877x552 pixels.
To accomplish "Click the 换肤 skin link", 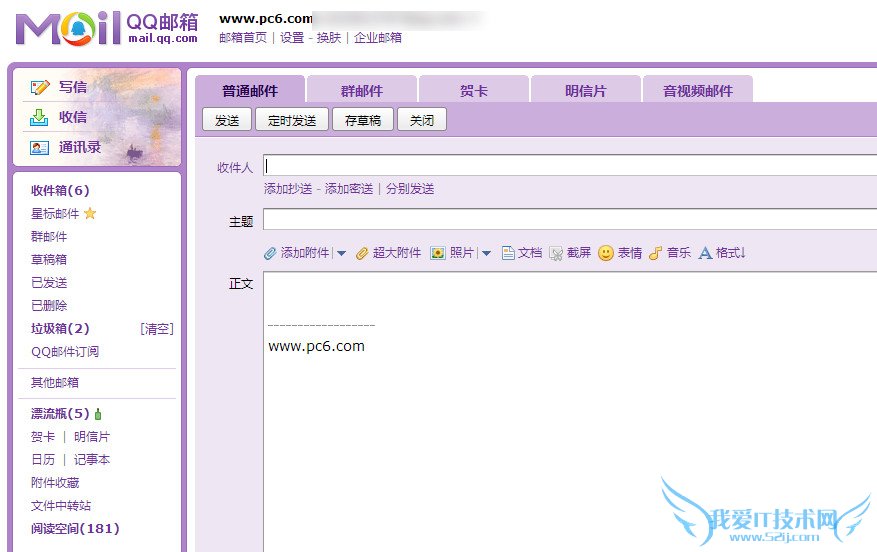I will click(x=329, y=37).
